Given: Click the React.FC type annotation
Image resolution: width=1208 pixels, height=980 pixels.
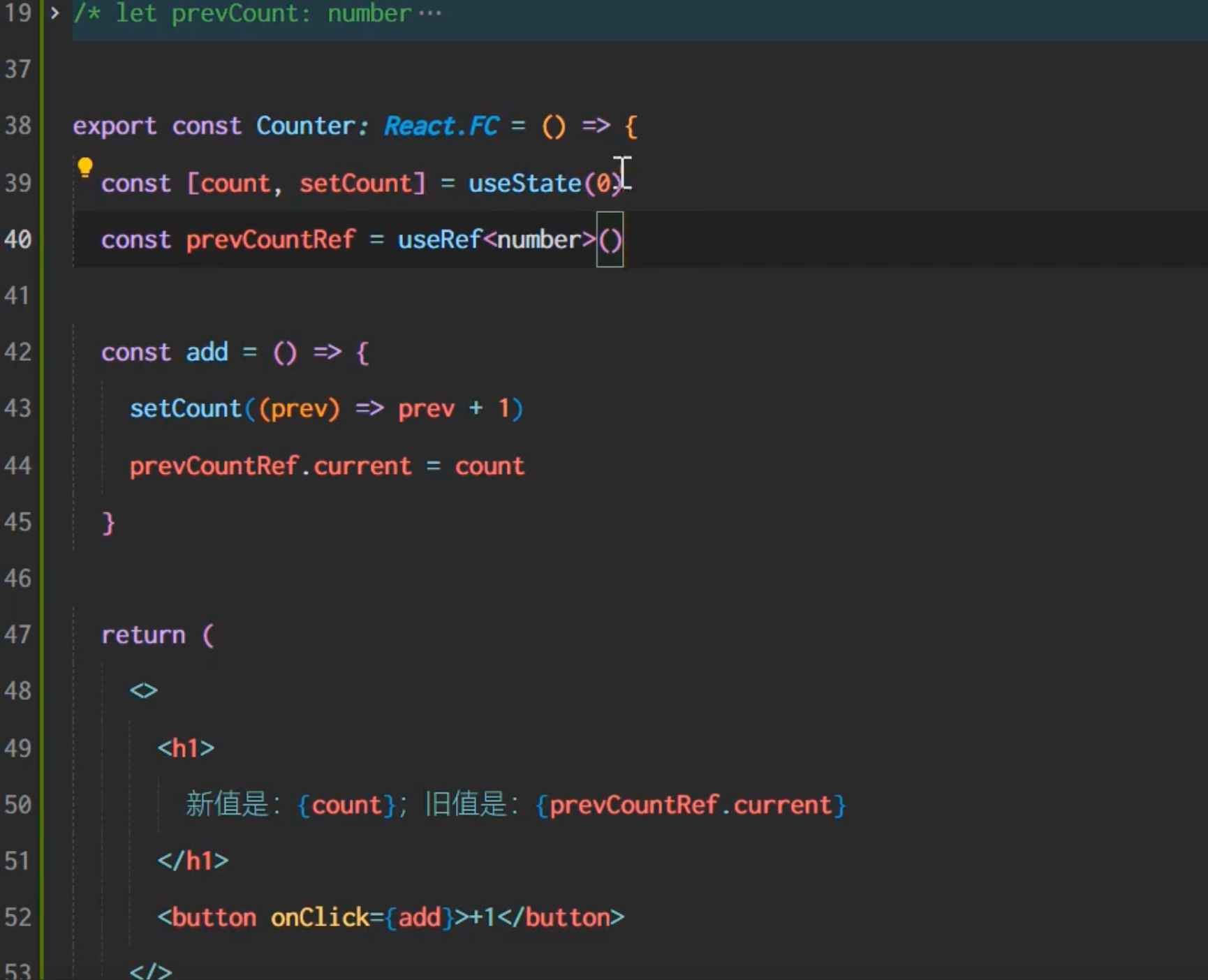Looking at the screenshot, I should pyautogui.click(x=441, y=126).
